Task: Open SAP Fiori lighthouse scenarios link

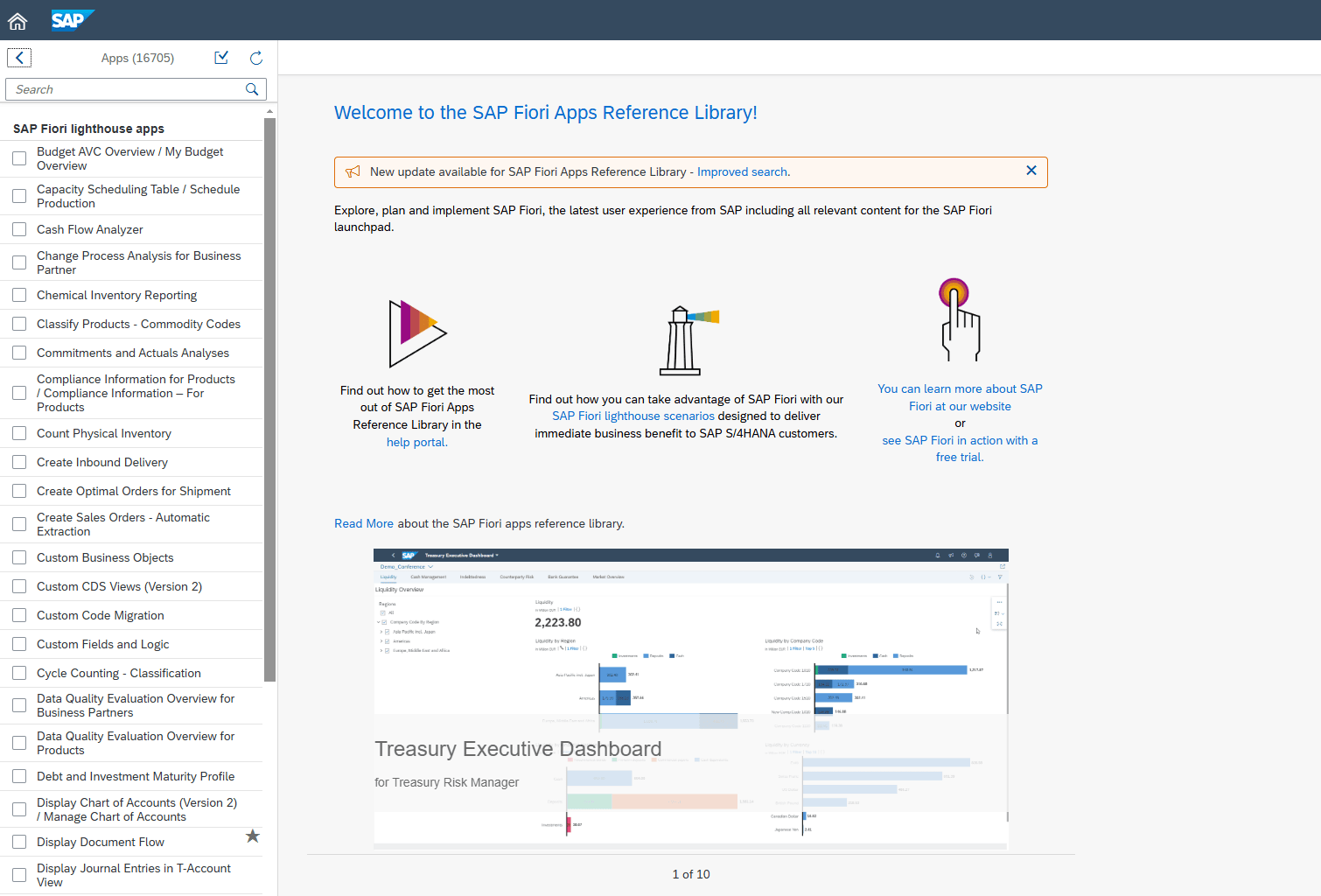Action: point(633,416)
